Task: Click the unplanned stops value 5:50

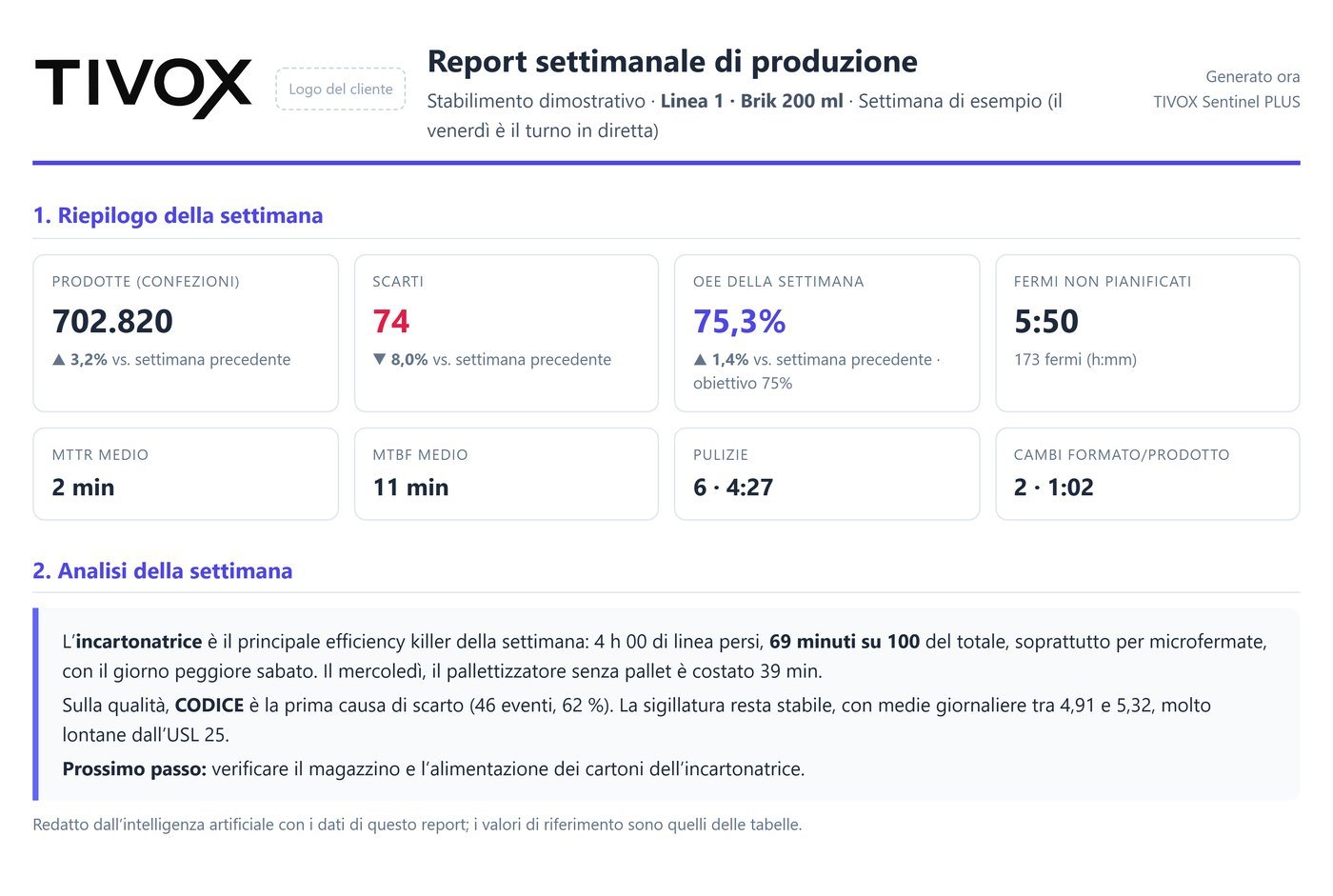Action: coord(1045,321)
